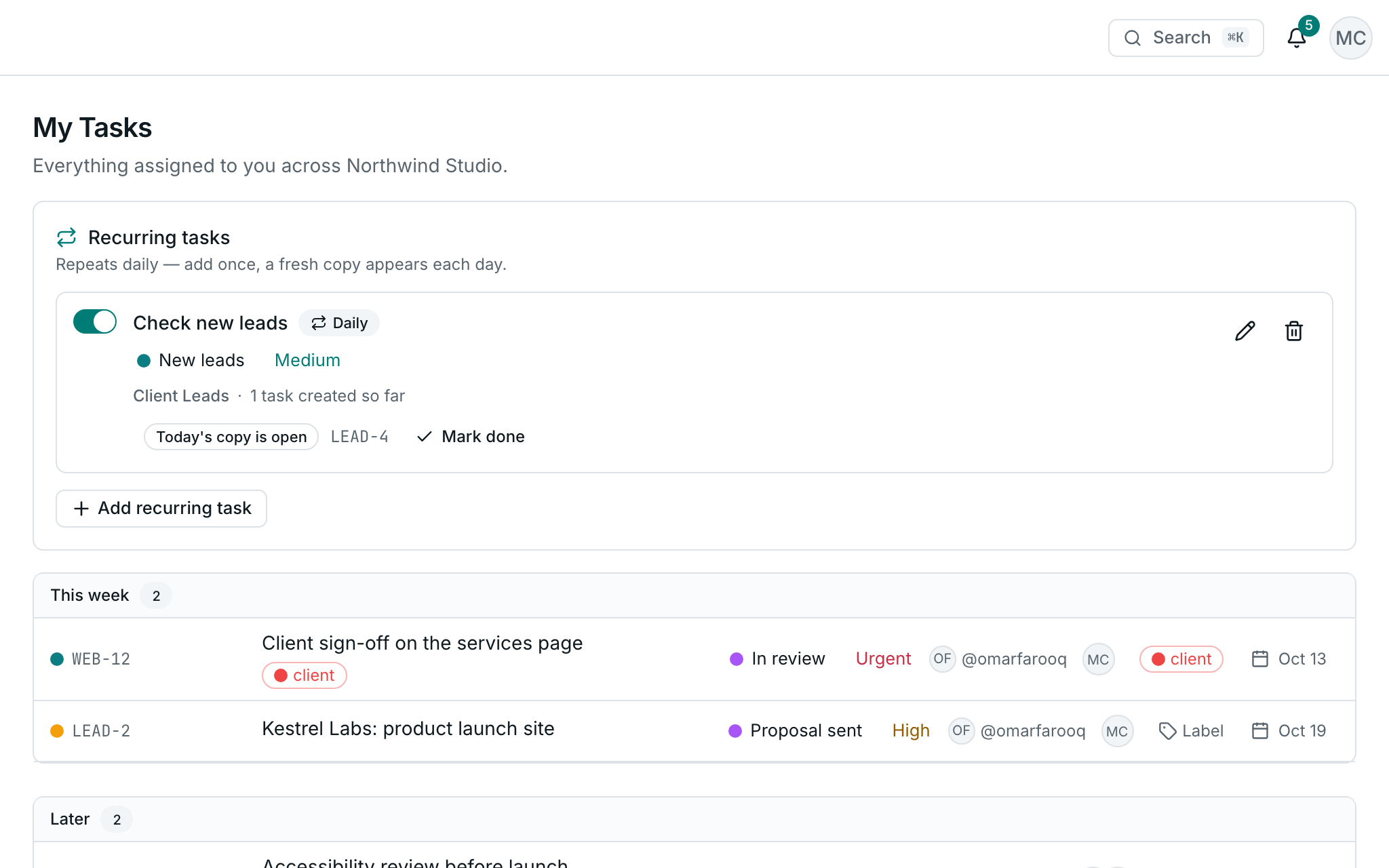Mark today's copy done

point(471,437)
